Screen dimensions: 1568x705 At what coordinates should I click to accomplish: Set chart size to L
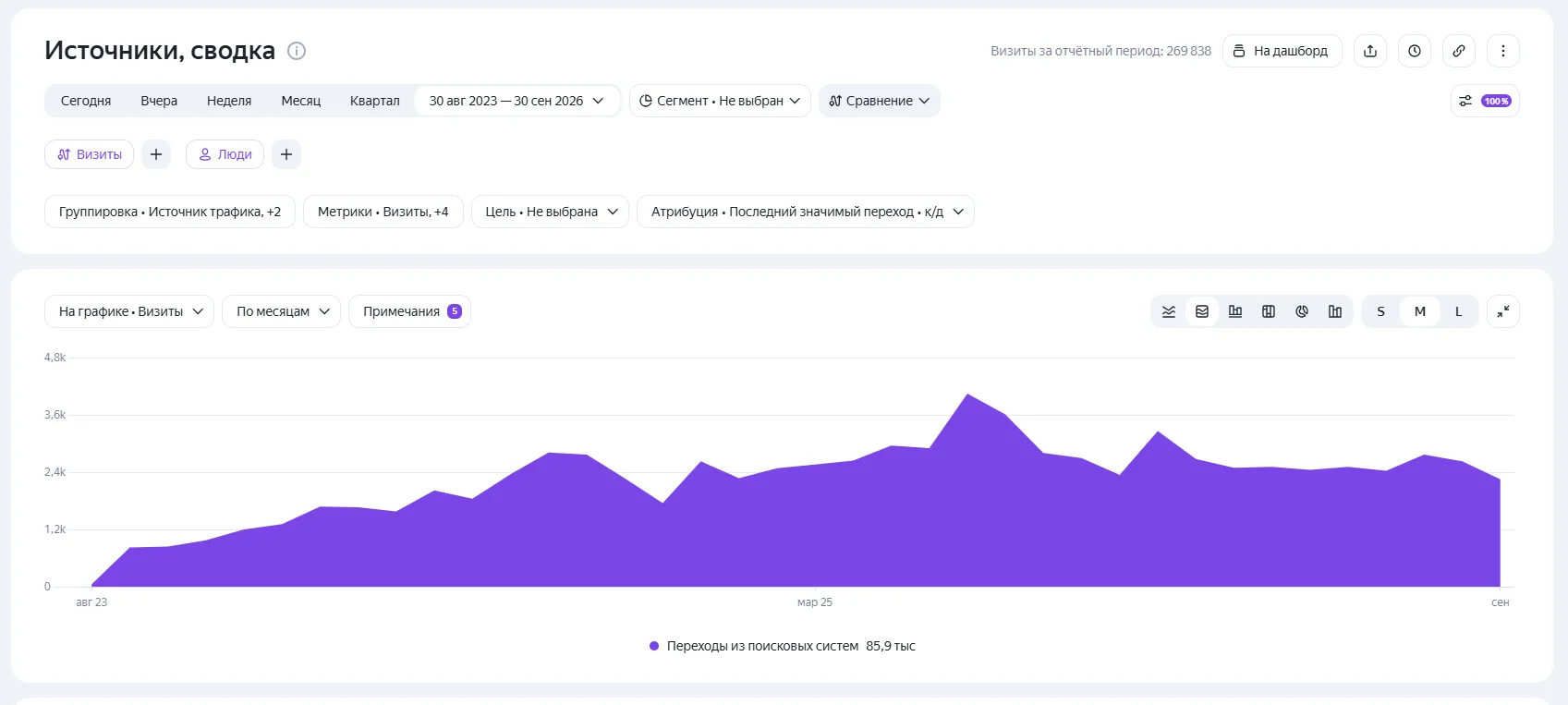tap(1459, 311)
